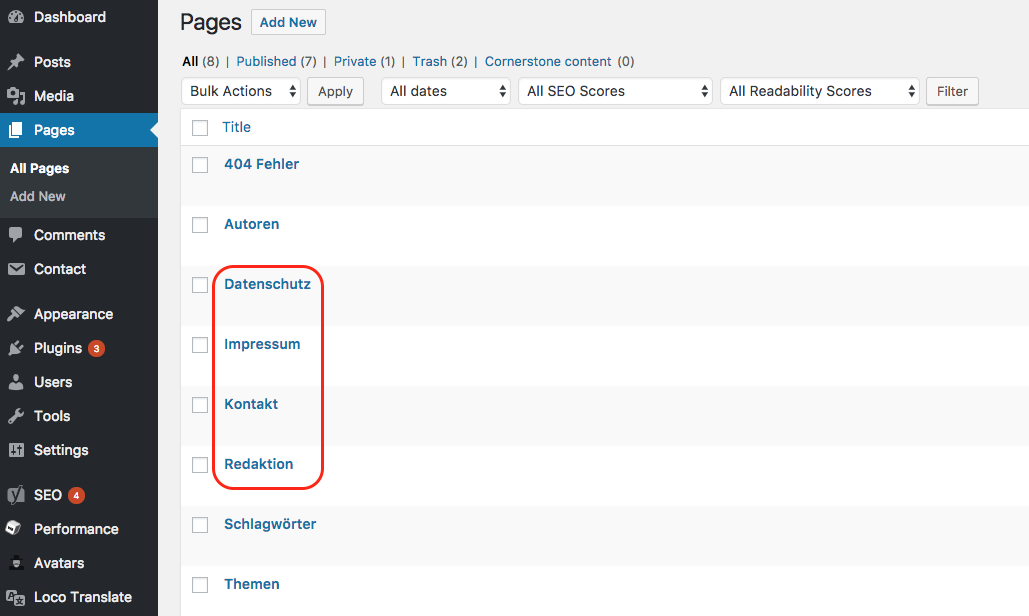Click the Dashboard gauge icon

coord(16,17)
